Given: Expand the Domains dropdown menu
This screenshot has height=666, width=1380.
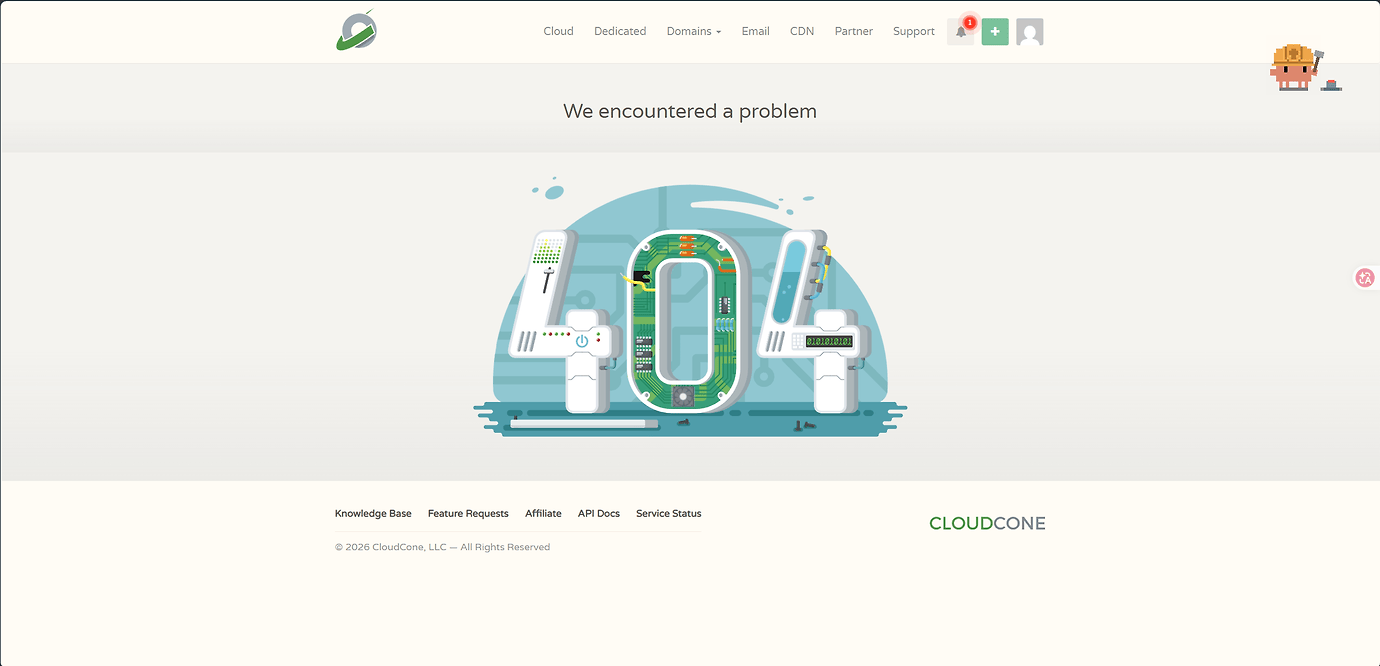Looking at the screenshot, I should [694, 31].
